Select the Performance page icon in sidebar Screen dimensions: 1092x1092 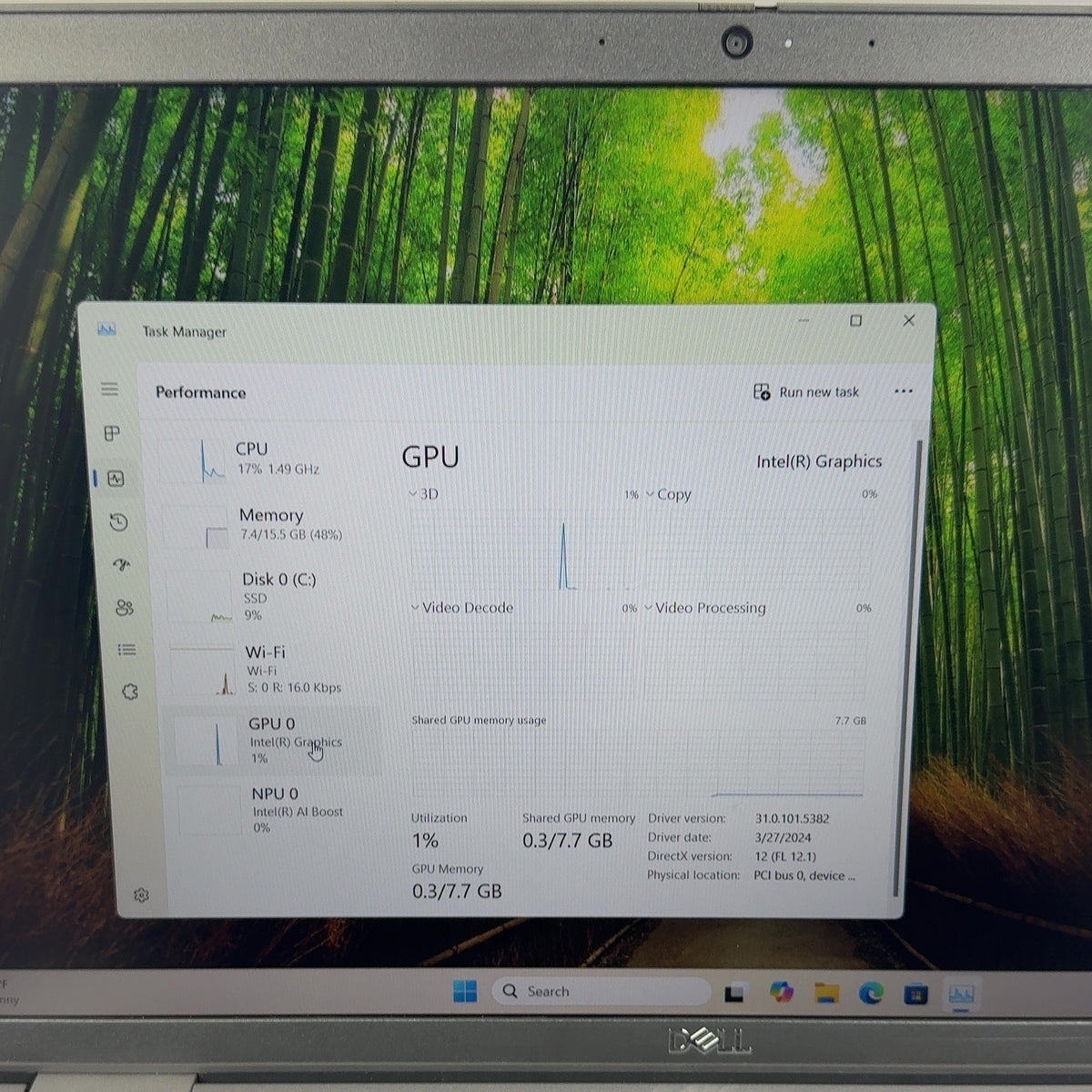pos(116,479)
